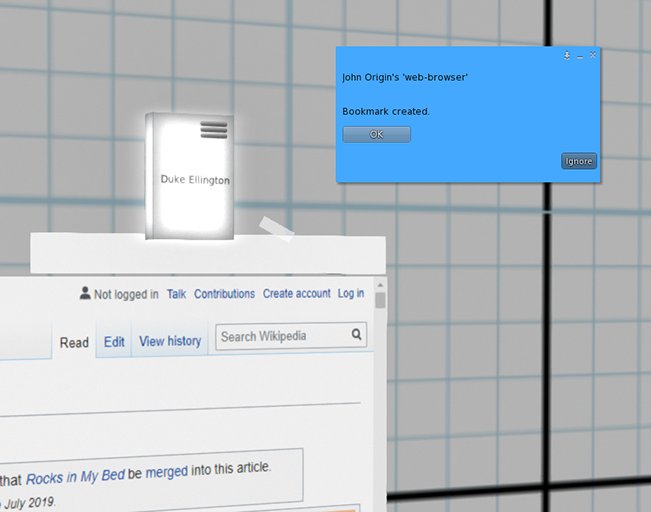Image resolution: width=651 pixels, height=512 pixels.
Task: Click the Log in link
Action: [351, 294]
